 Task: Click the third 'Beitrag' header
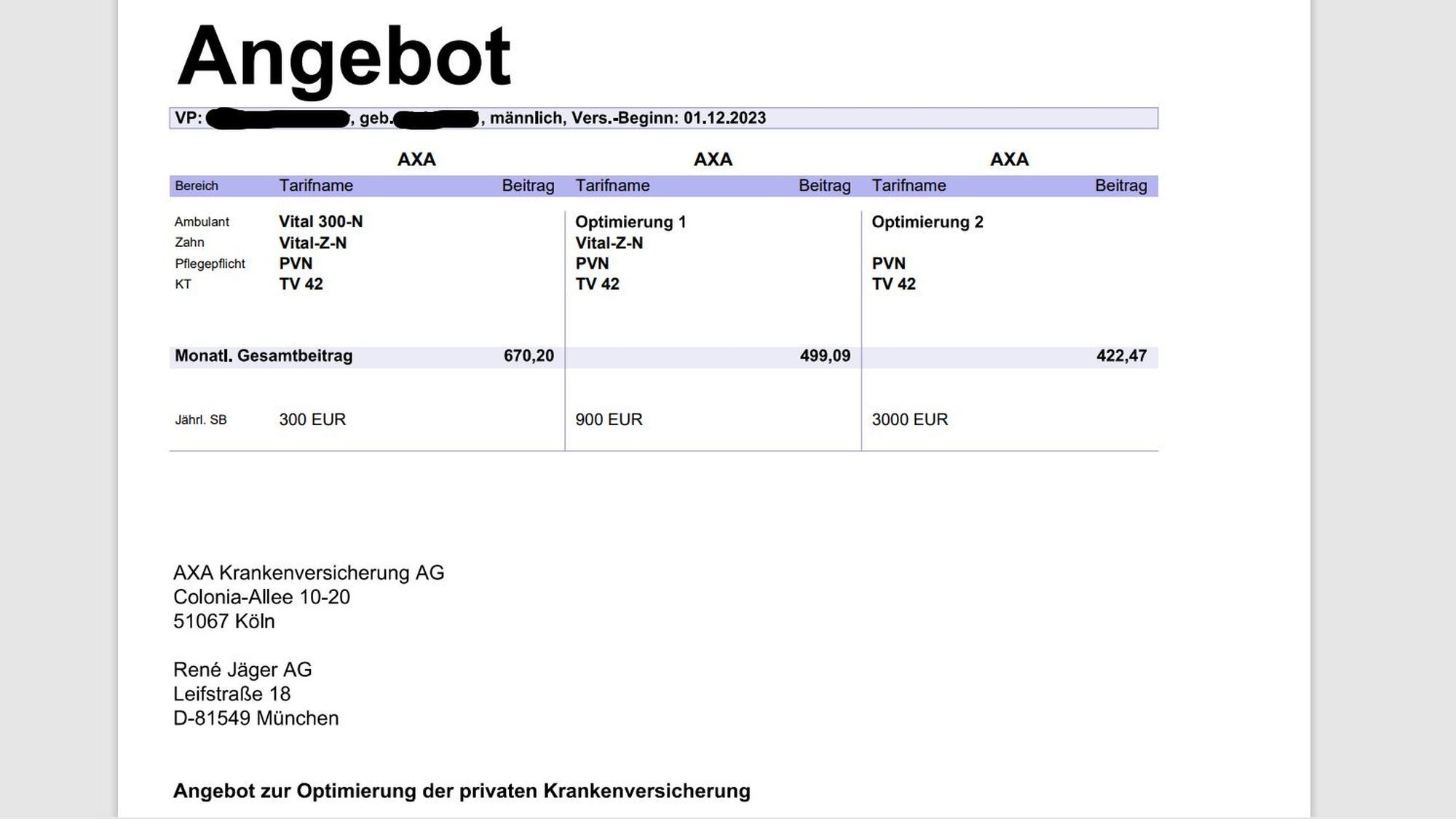click(1121, 186)
